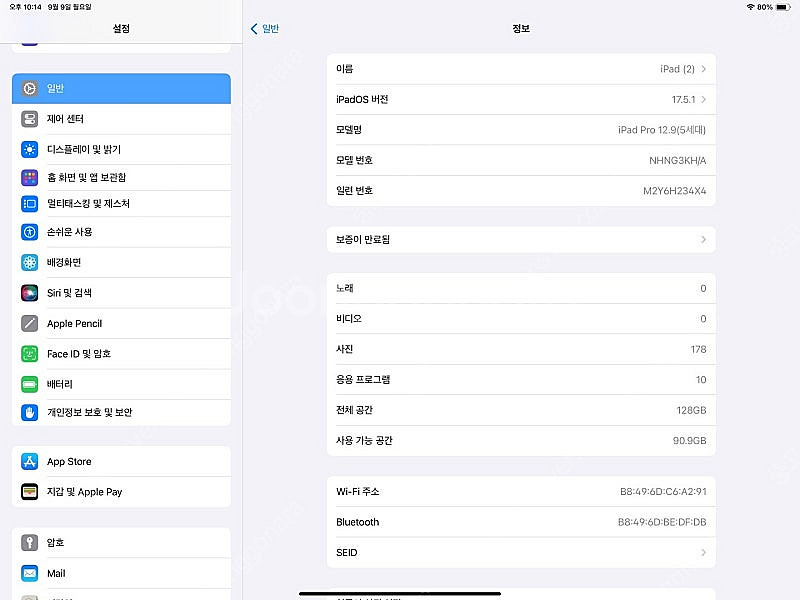Open 지갑 및 Apple Pay settings
The height and width of the screenshot is (600, 800).
[x=121, y=492]
